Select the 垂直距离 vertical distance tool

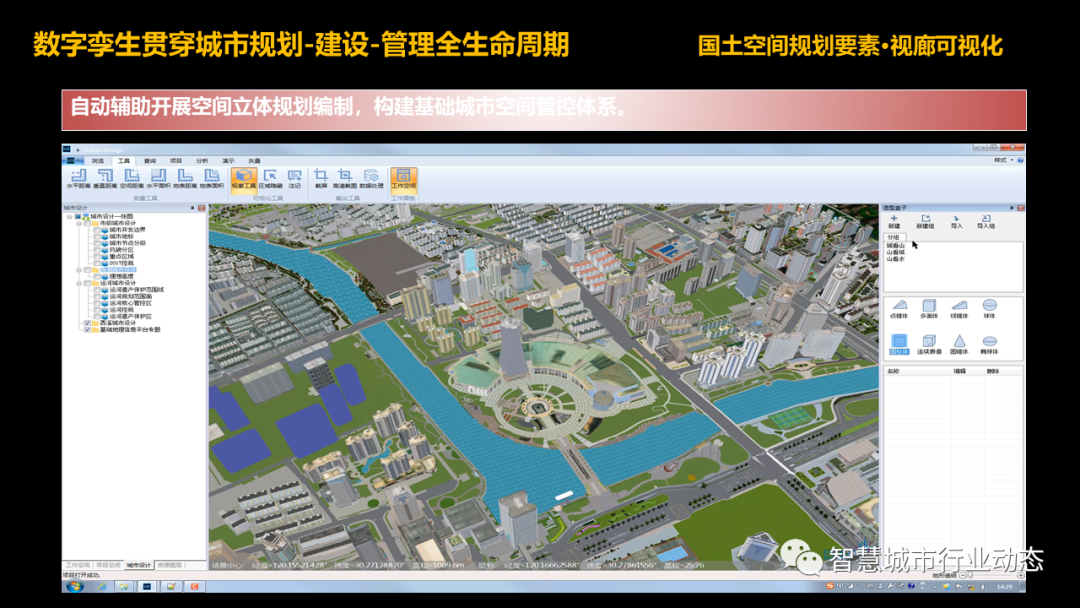pyautogui.click(x=105, y=179)
